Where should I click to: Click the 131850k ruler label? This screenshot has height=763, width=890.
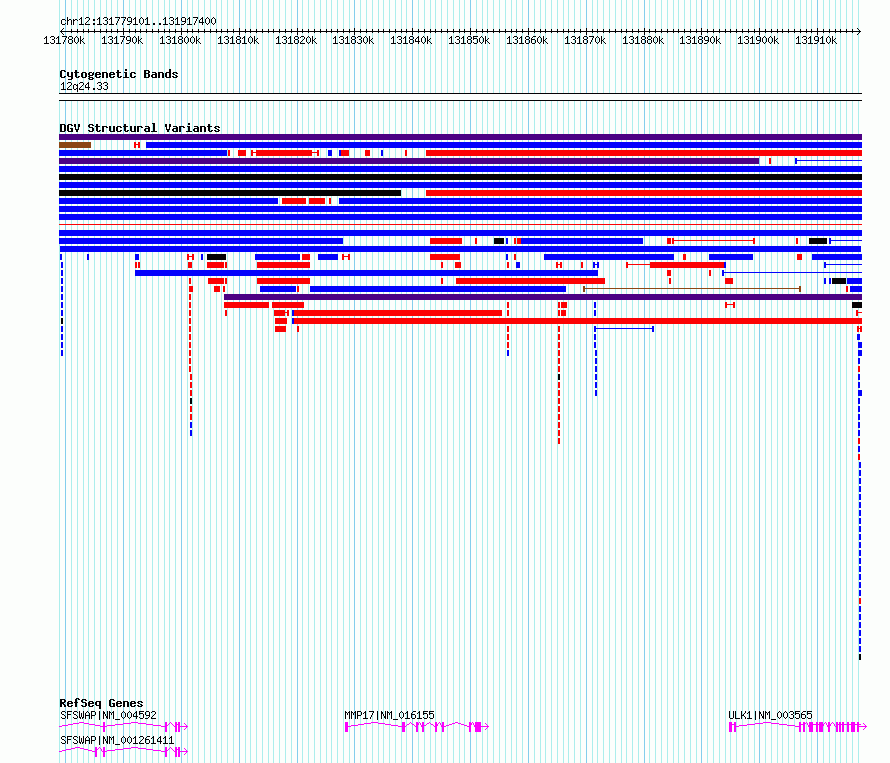[x=469, y=40]
